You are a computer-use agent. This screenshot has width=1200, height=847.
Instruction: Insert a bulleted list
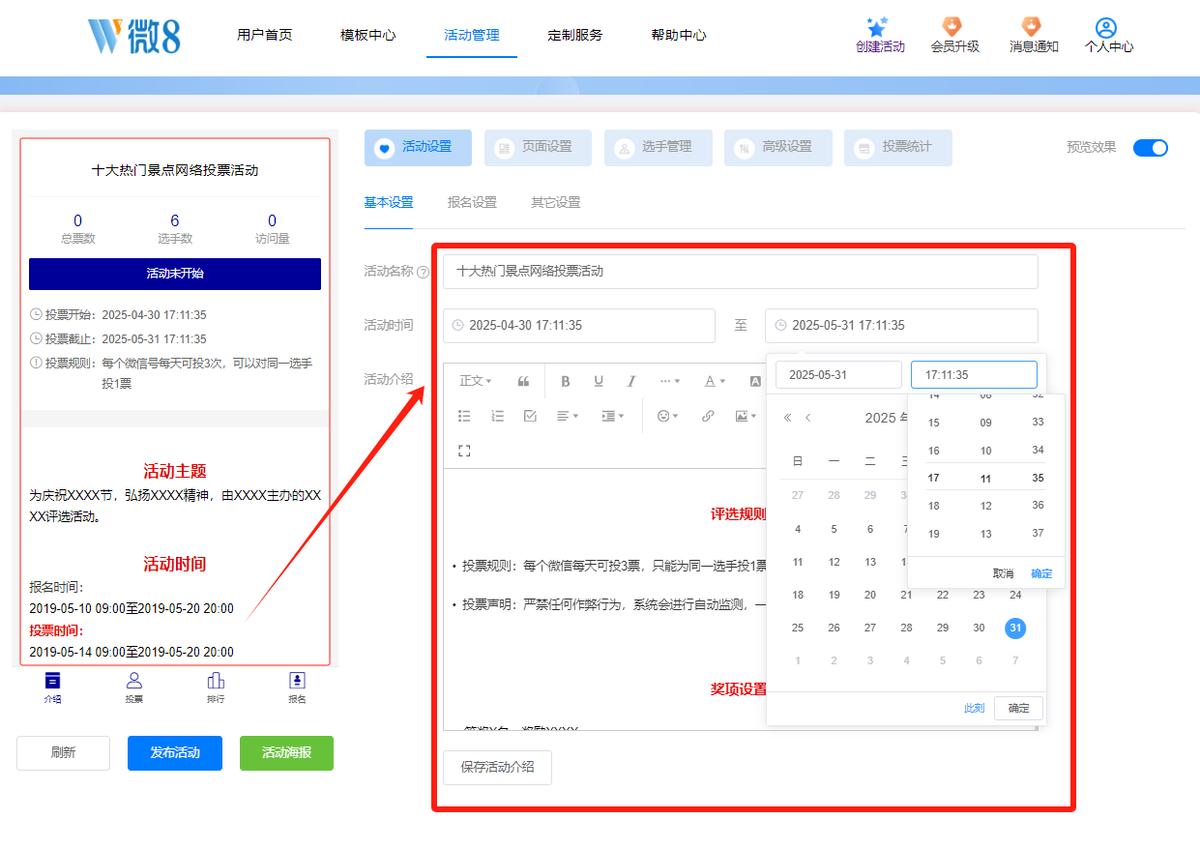click(464, 416)
